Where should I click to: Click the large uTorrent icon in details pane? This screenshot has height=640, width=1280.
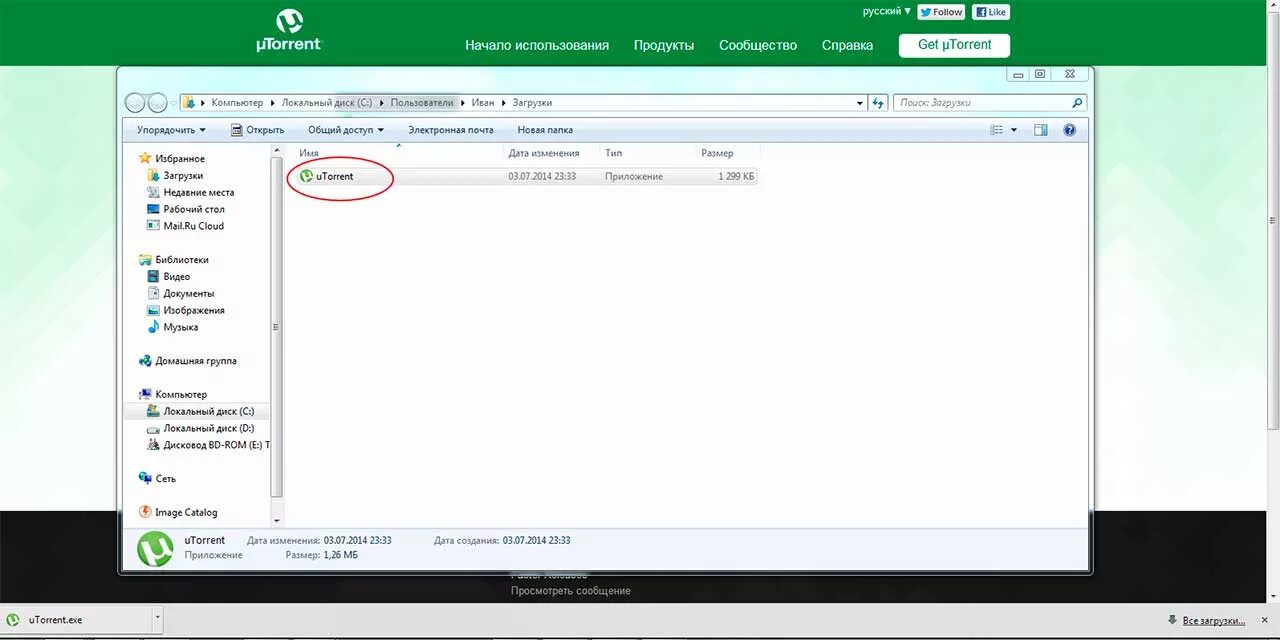point(156,550)
